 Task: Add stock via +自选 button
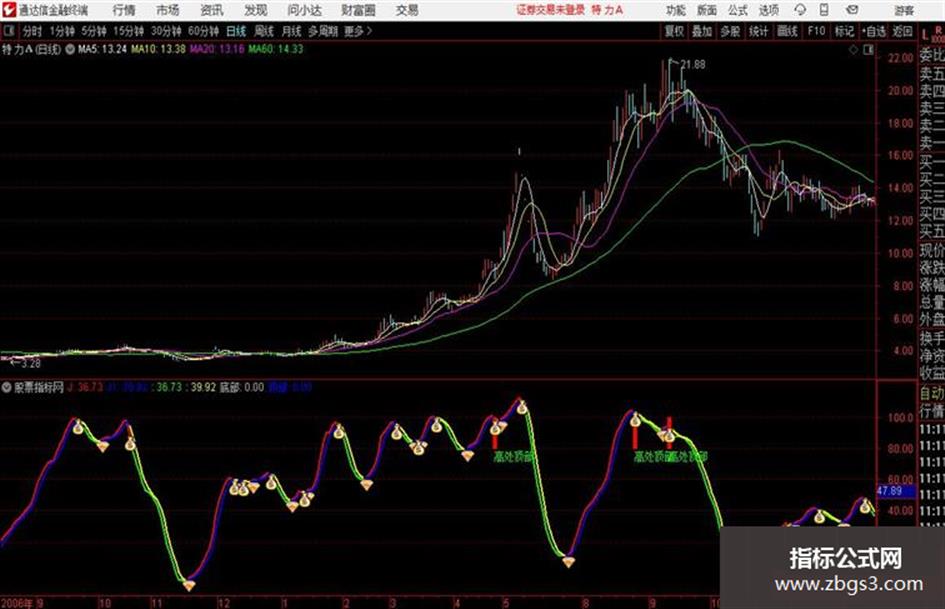pos(874,31)
